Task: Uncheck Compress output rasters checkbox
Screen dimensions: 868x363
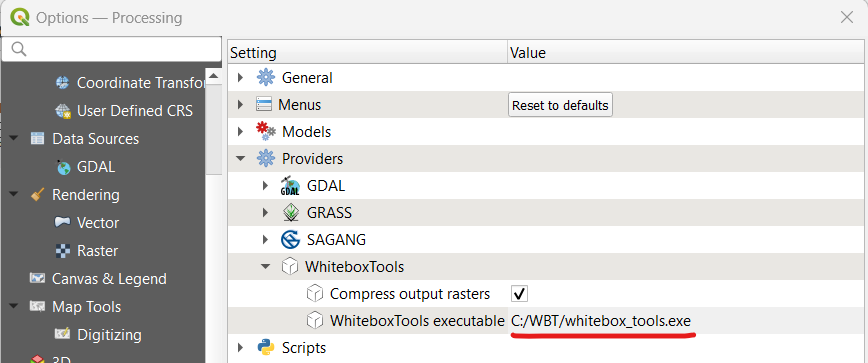Action: (519, 294)
